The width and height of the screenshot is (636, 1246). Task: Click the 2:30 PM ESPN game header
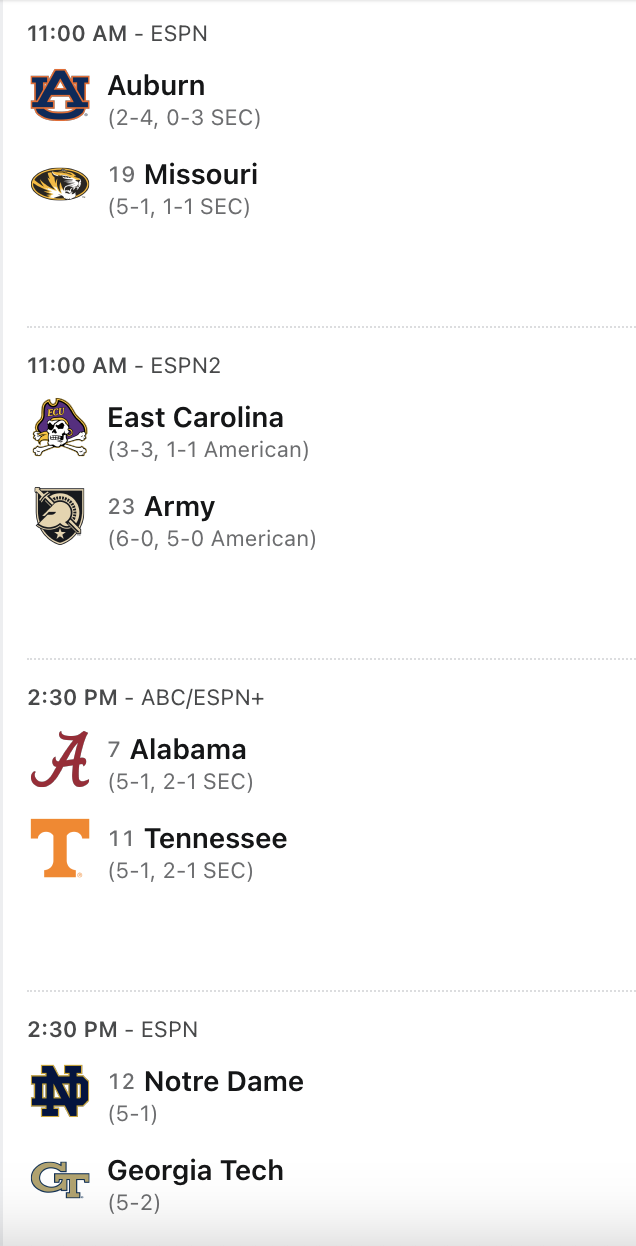point(112,1030)
